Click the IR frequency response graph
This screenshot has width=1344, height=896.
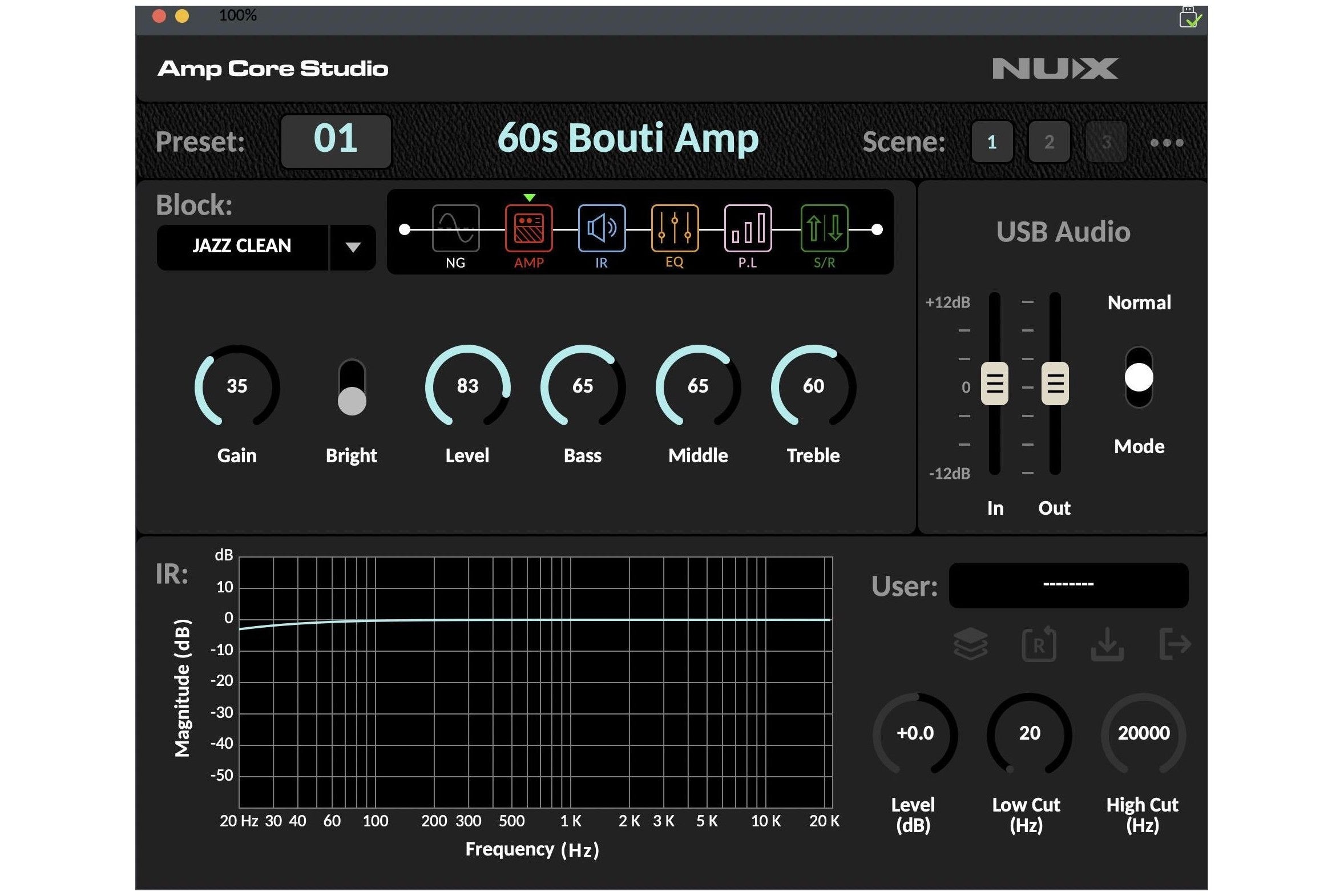[x=535, y=683]
